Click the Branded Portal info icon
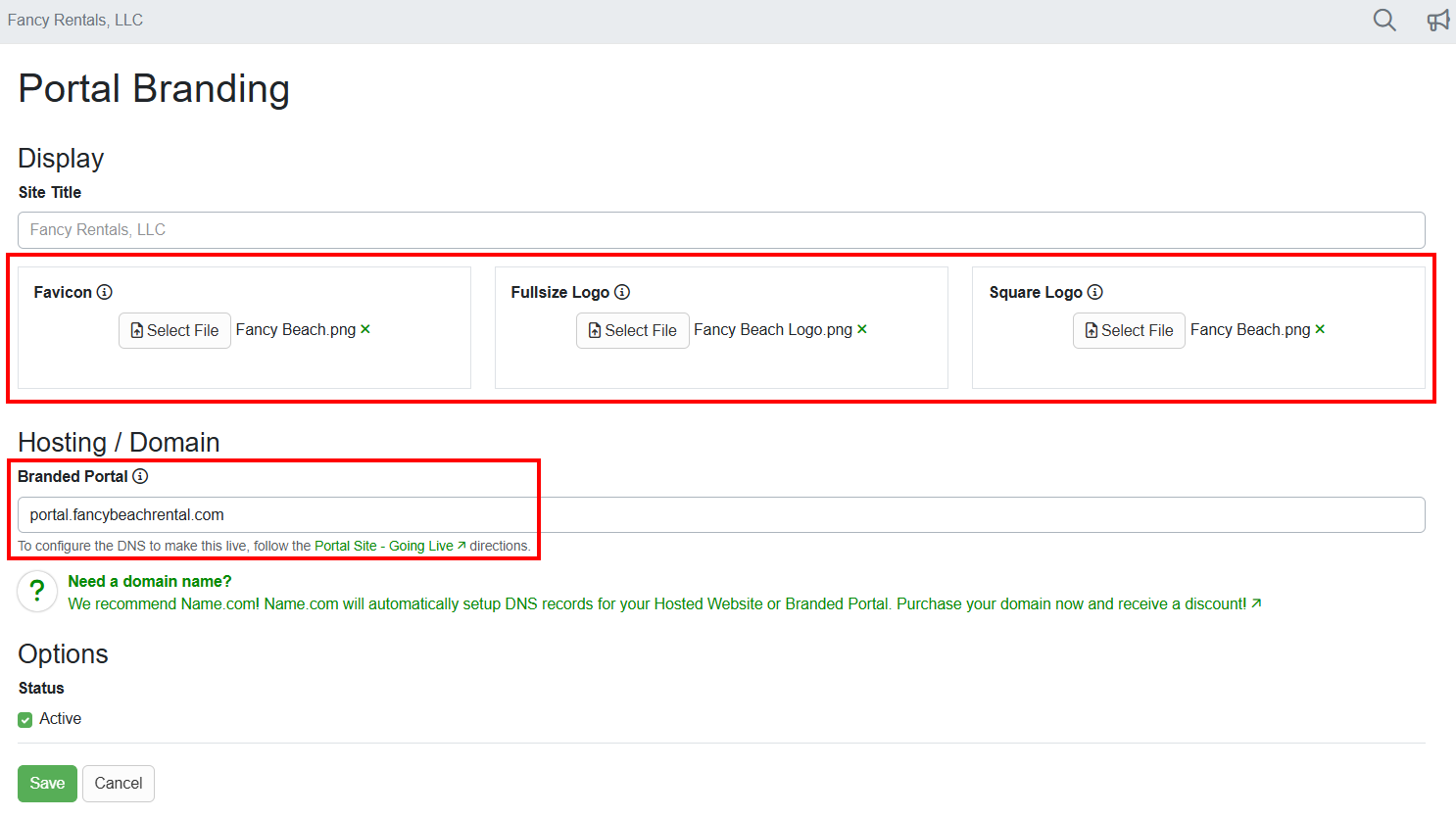 click(140, 476)
